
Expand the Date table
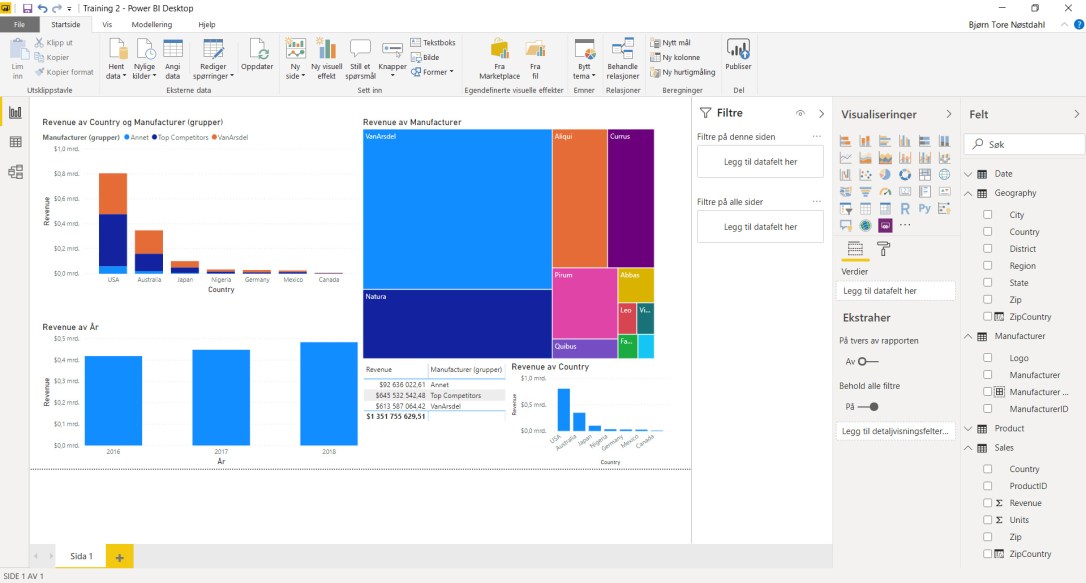[x=968, y=174]
